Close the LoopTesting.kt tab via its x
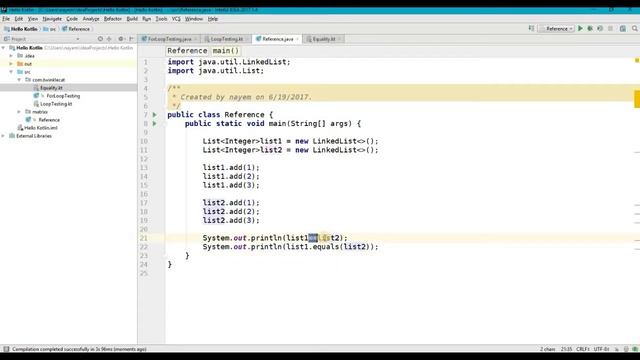Viewport: 640px width, 360px height. point(247,39)
